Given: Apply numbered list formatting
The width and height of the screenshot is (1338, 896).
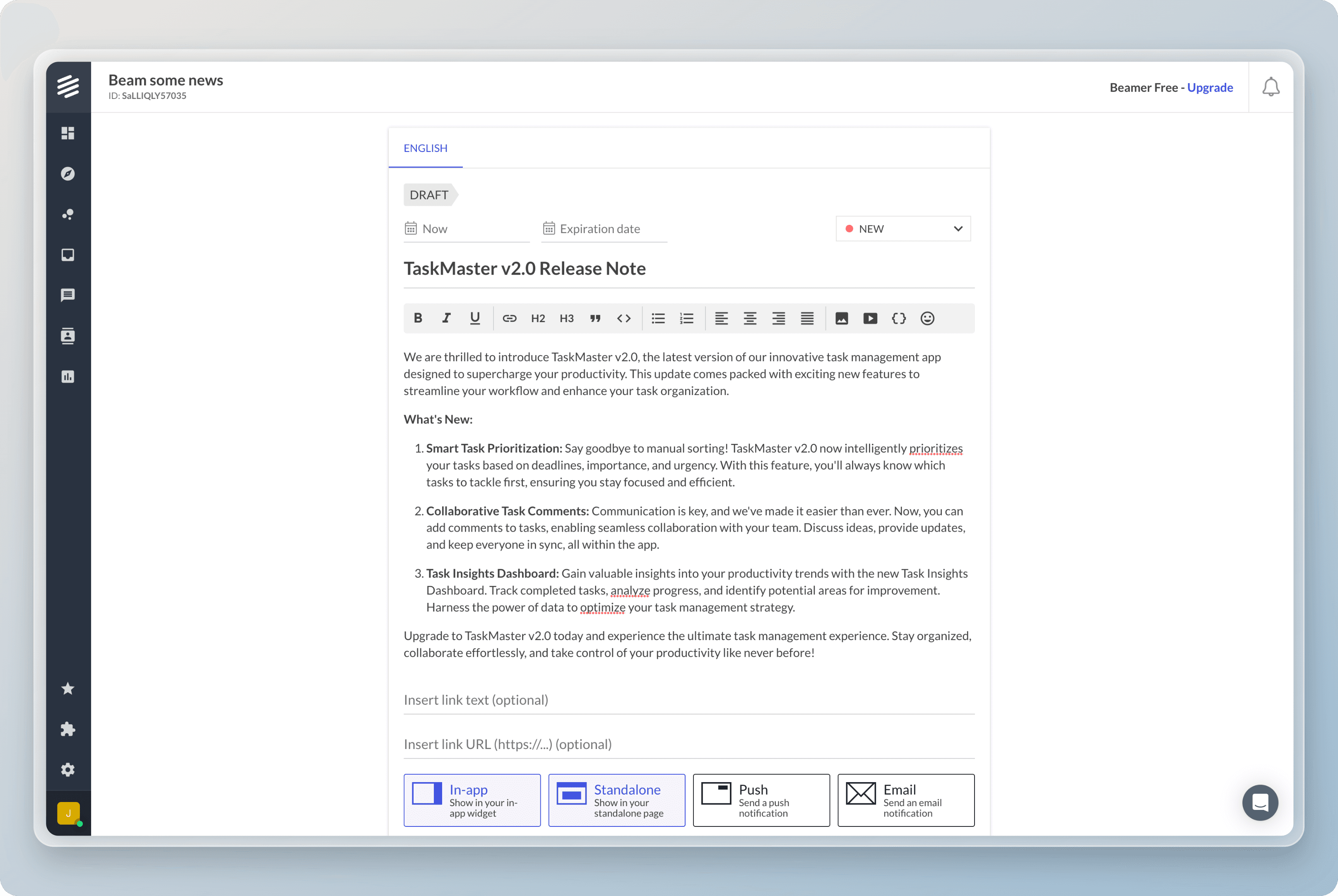Looking at the screenshot, I should (687, 318).
